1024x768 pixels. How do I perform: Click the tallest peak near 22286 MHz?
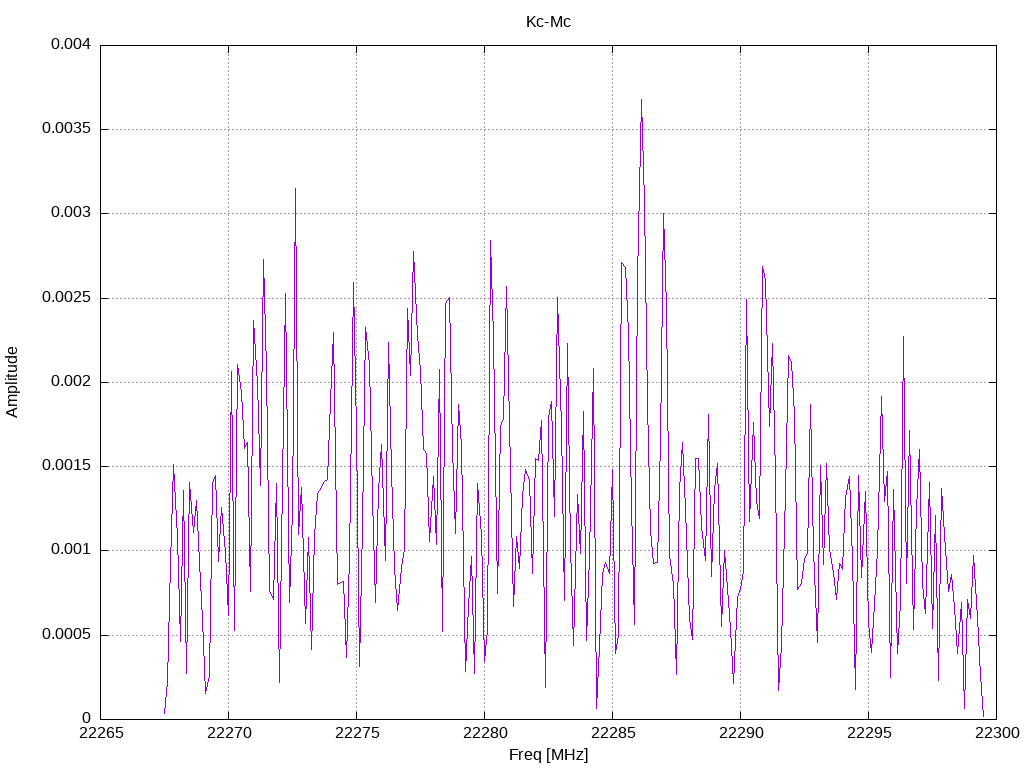point(641,102)
